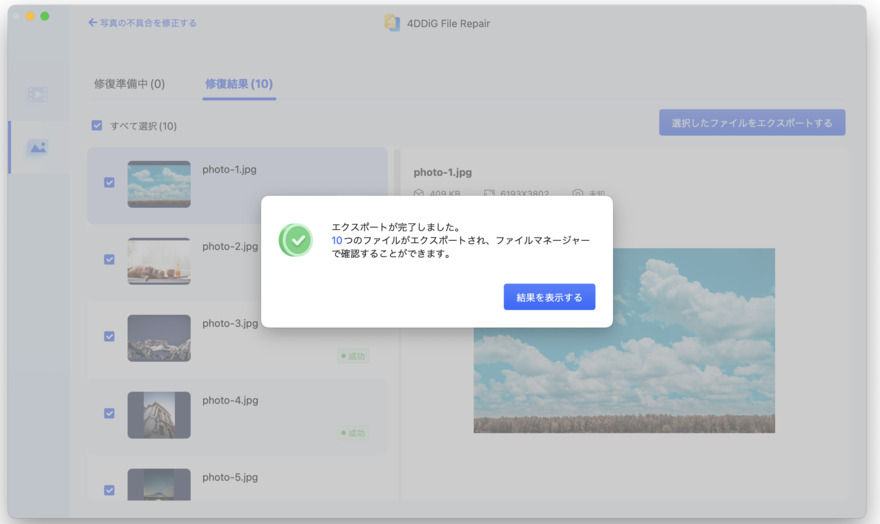
Task: Uncheck the photo-2.jpg checkbox
Action: click(109, 259)
